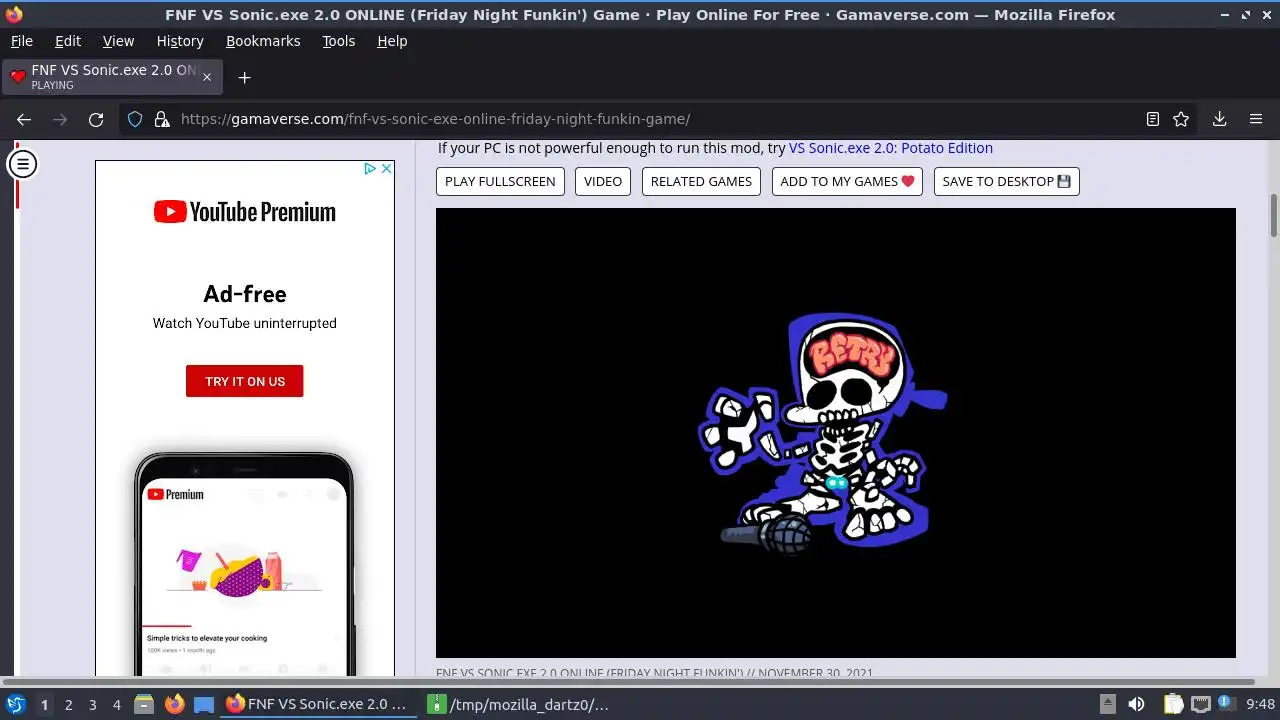Click the page vertical scrollbar thumb
Image resolution: width=1280 pixels, height=720 pixels.
point(1274,215)
